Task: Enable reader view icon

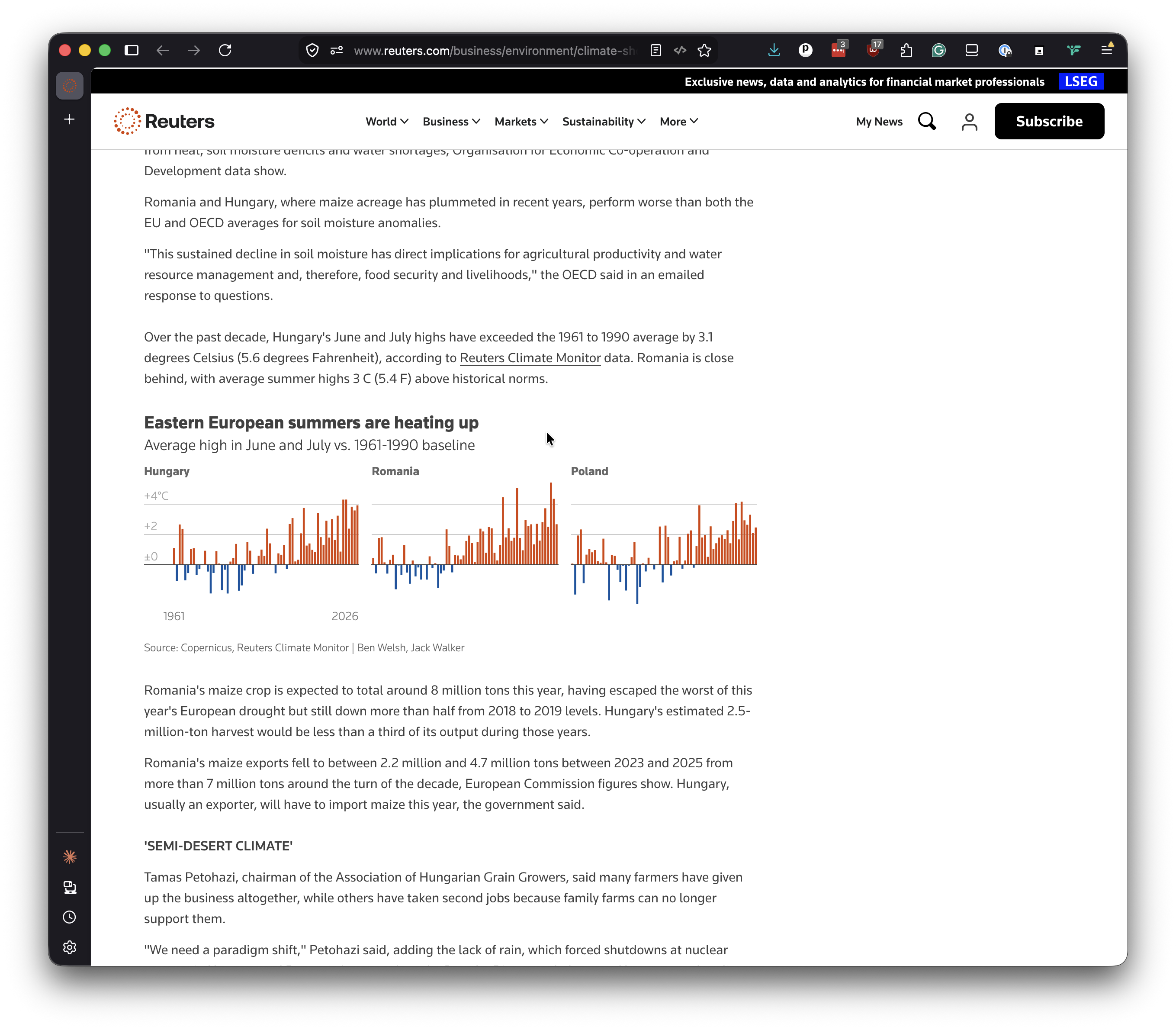Action: [x=655, y=51]
